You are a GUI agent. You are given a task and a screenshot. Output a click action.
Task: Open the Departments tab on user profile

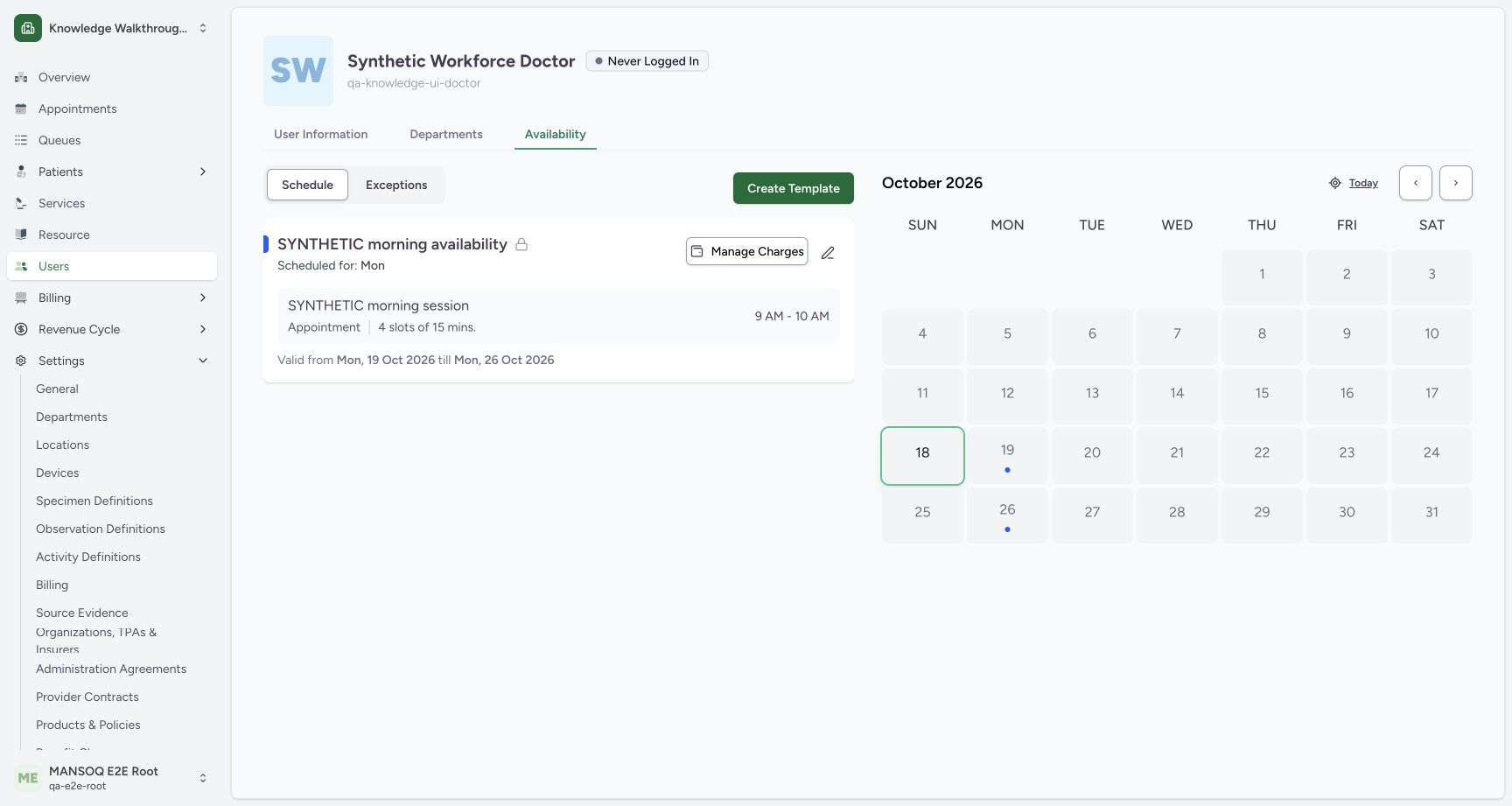pos(446,134)
